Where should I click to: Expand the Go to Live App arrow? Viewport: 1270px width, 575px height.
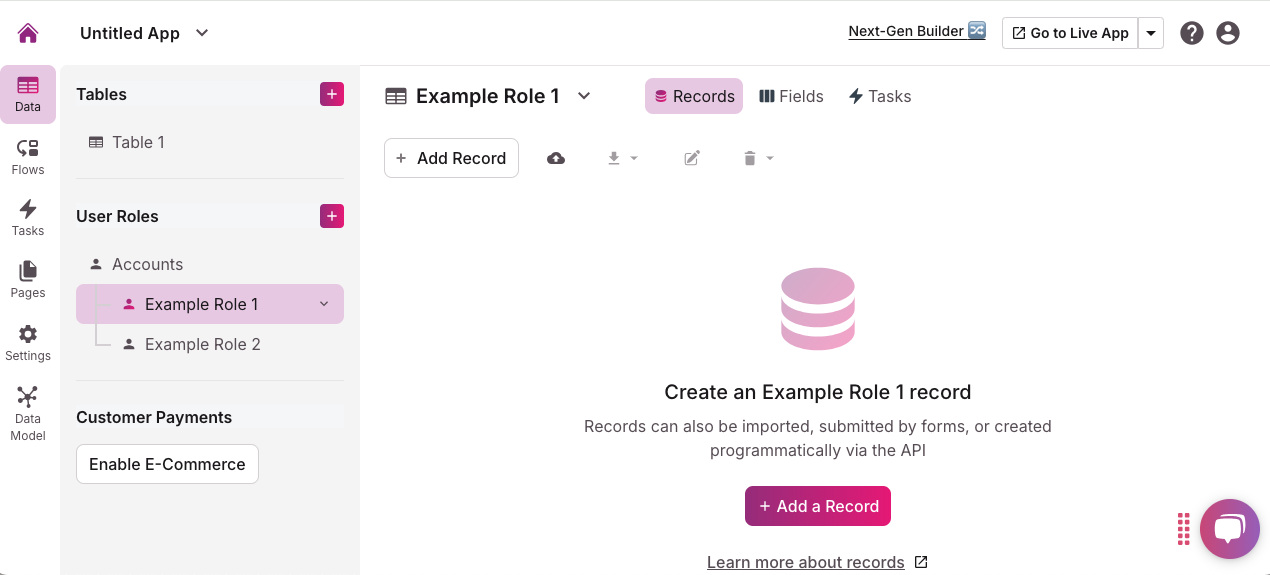coord(1151,33)
